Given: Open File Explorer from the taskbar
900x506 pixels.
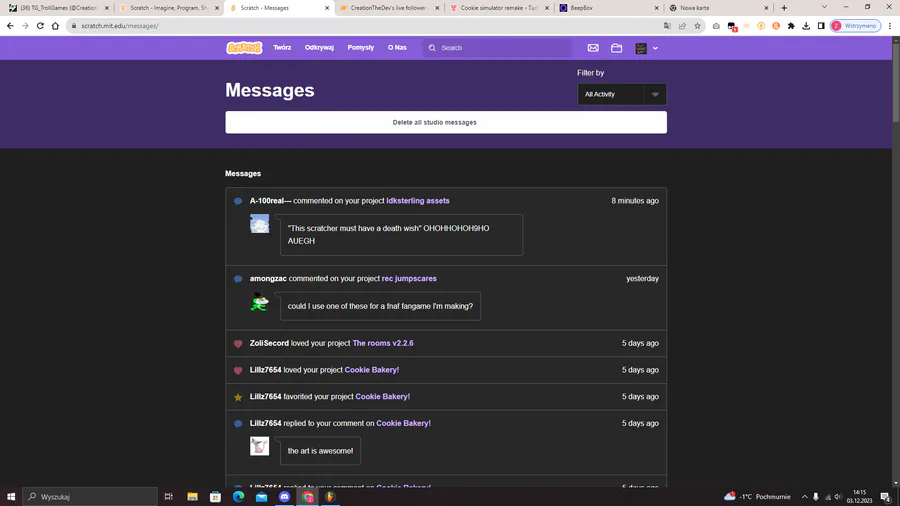Looking at the screenshot, I should point(192,497).
